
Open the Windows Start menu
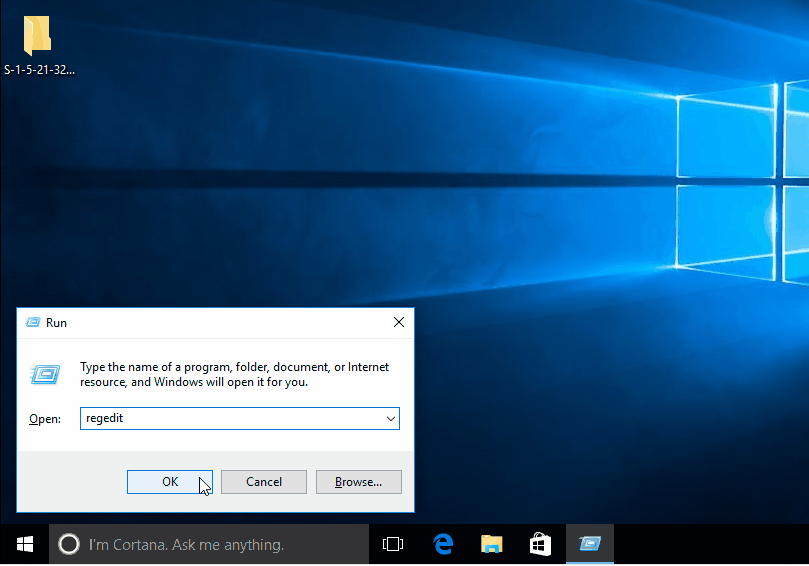click(x=24, y=545)
